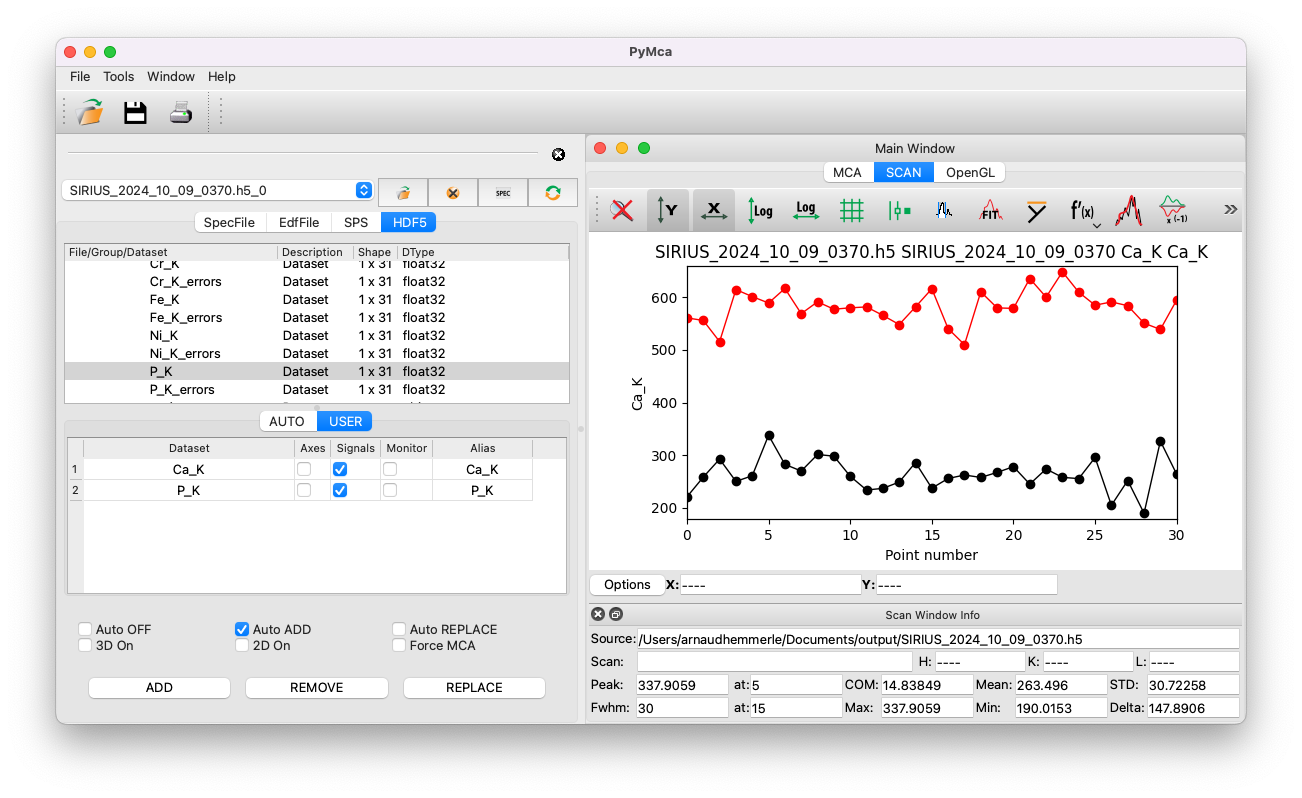Select the P_K dataset row
1302x798 pixels.
pos(317,371)
